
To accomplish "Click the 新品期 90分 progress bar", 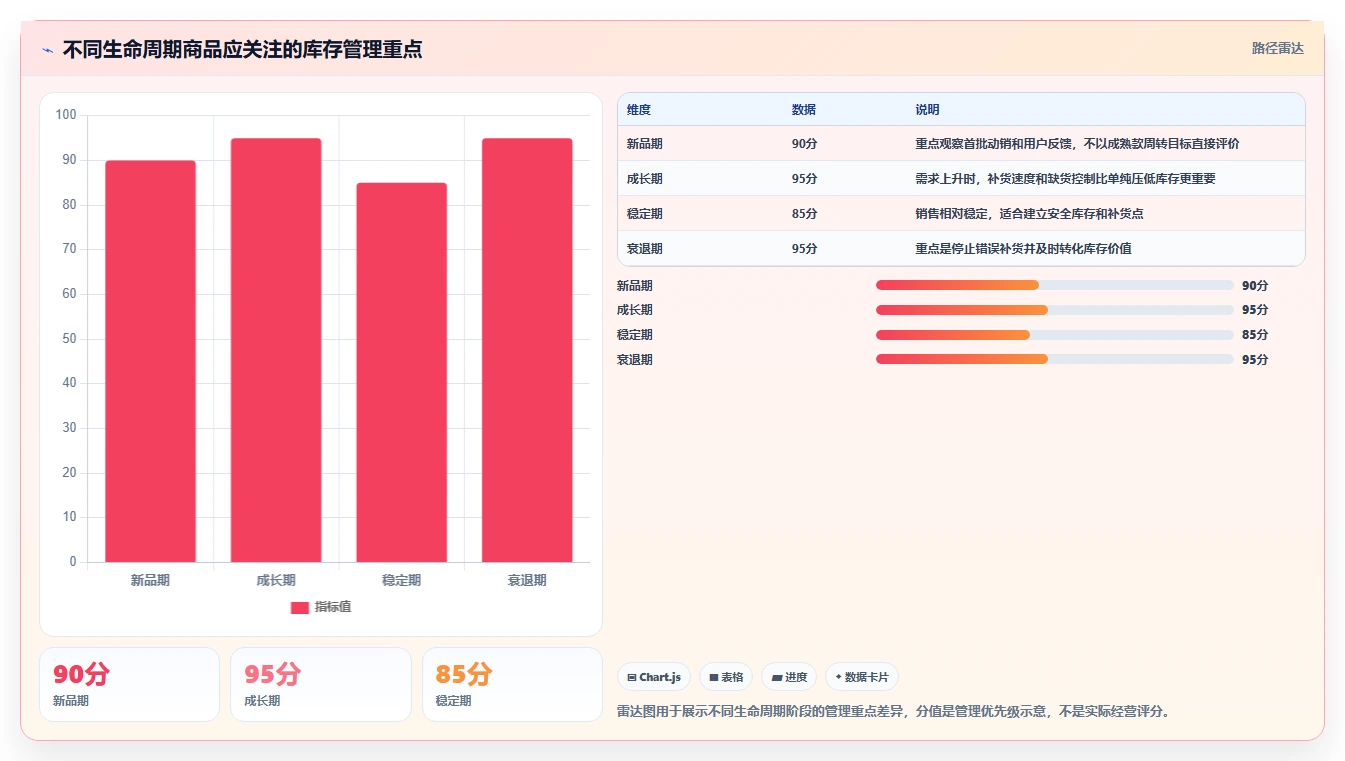I will click(1054, 285).
